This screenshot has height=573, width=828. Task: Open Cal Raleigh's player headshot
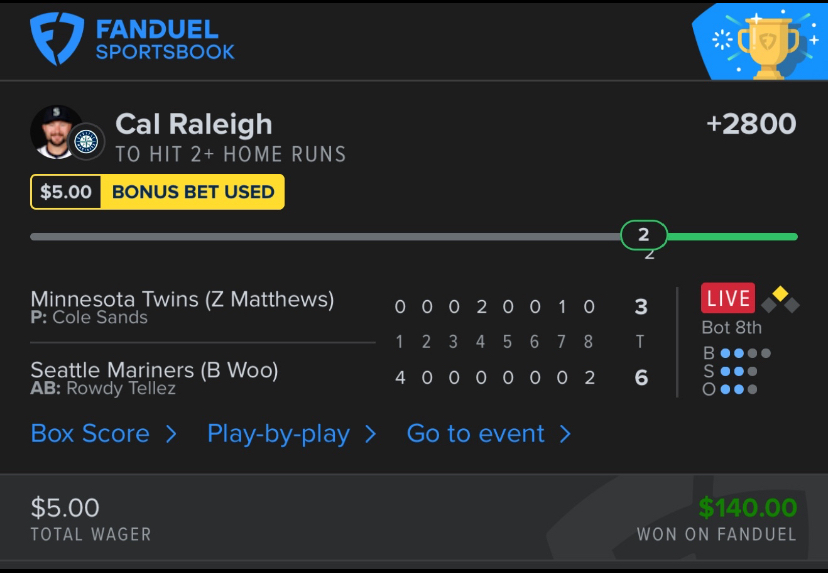pyautogui.click(x=57, y=132)
